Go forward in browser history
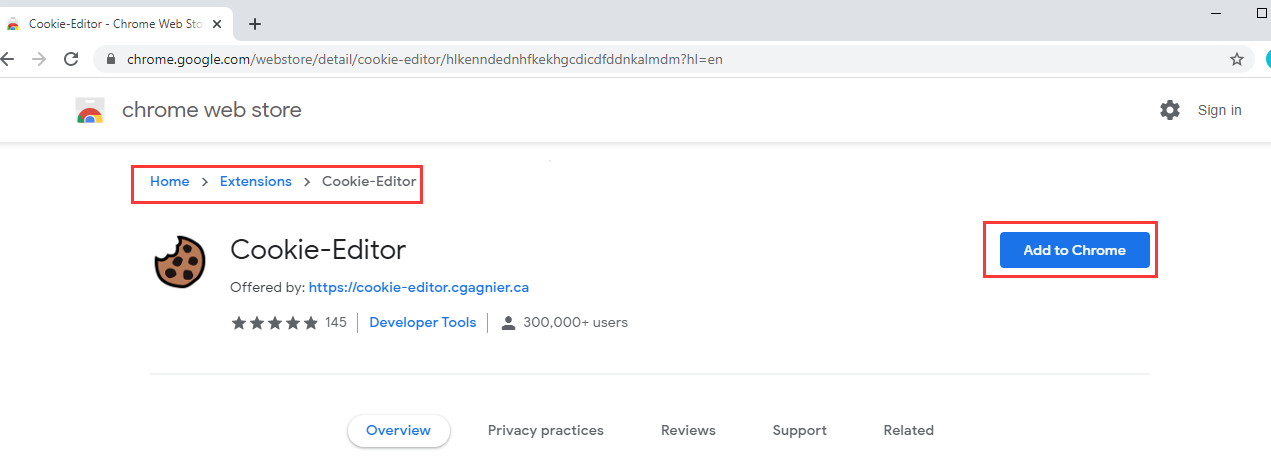Image resolution: width=1271 pixels, height=462 pixels. tap(39, 59)
